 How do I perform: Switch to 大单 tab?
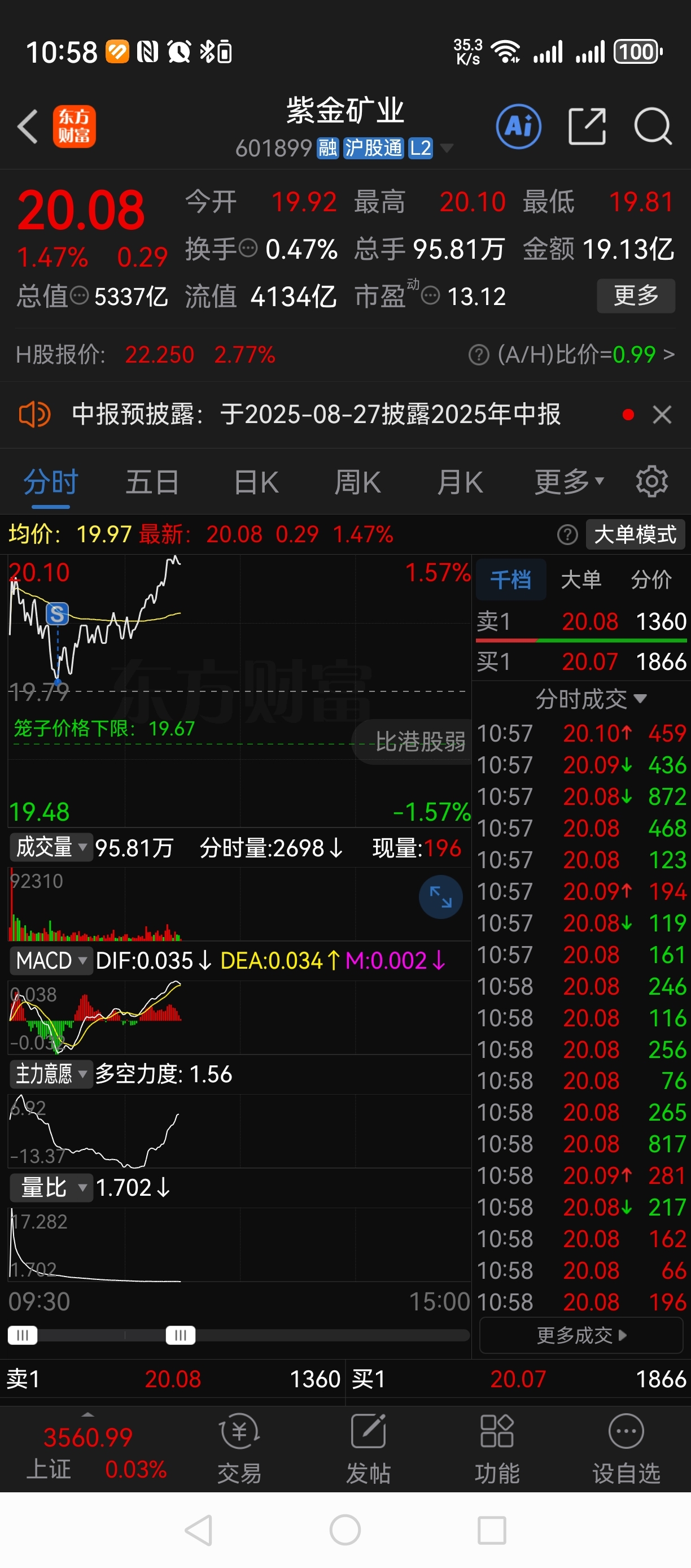pyautogui.click(x=581, y=580)
